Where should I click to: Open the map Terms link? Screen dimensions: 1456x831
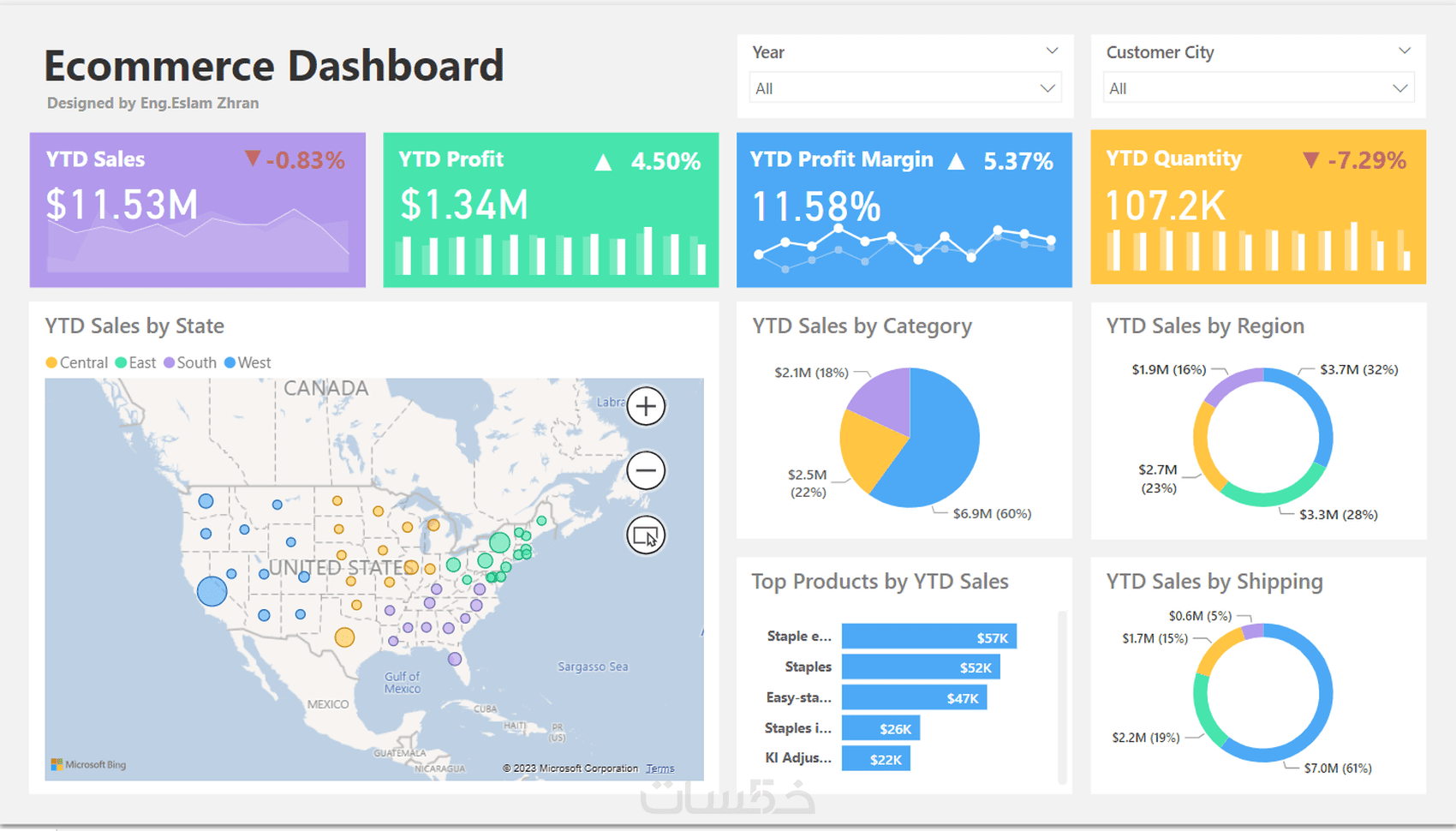coord(660,768)
